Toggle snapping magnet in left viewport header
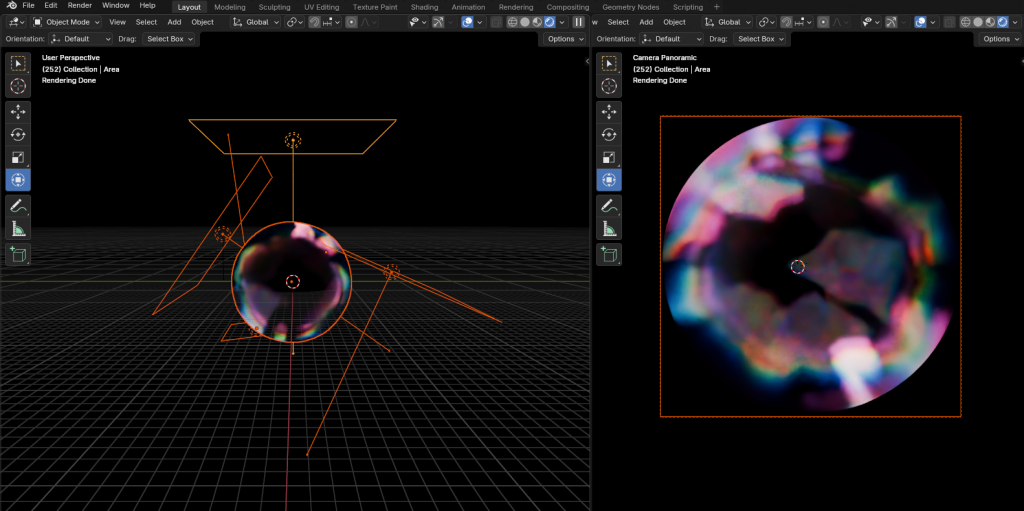 (x=314, y=22)
